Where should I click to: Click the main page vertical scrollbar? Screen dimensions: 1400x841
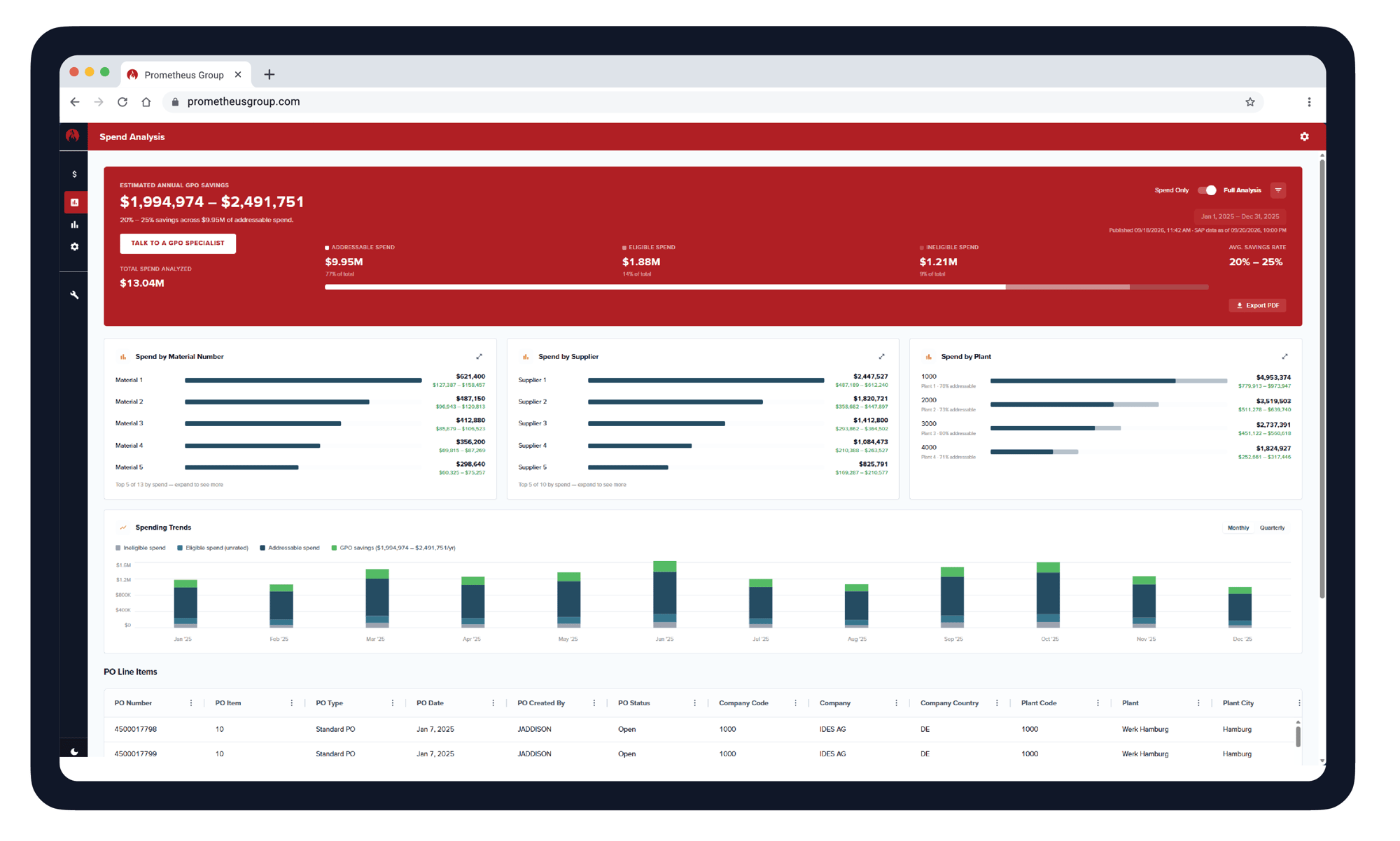click(x=1322, y=379)
